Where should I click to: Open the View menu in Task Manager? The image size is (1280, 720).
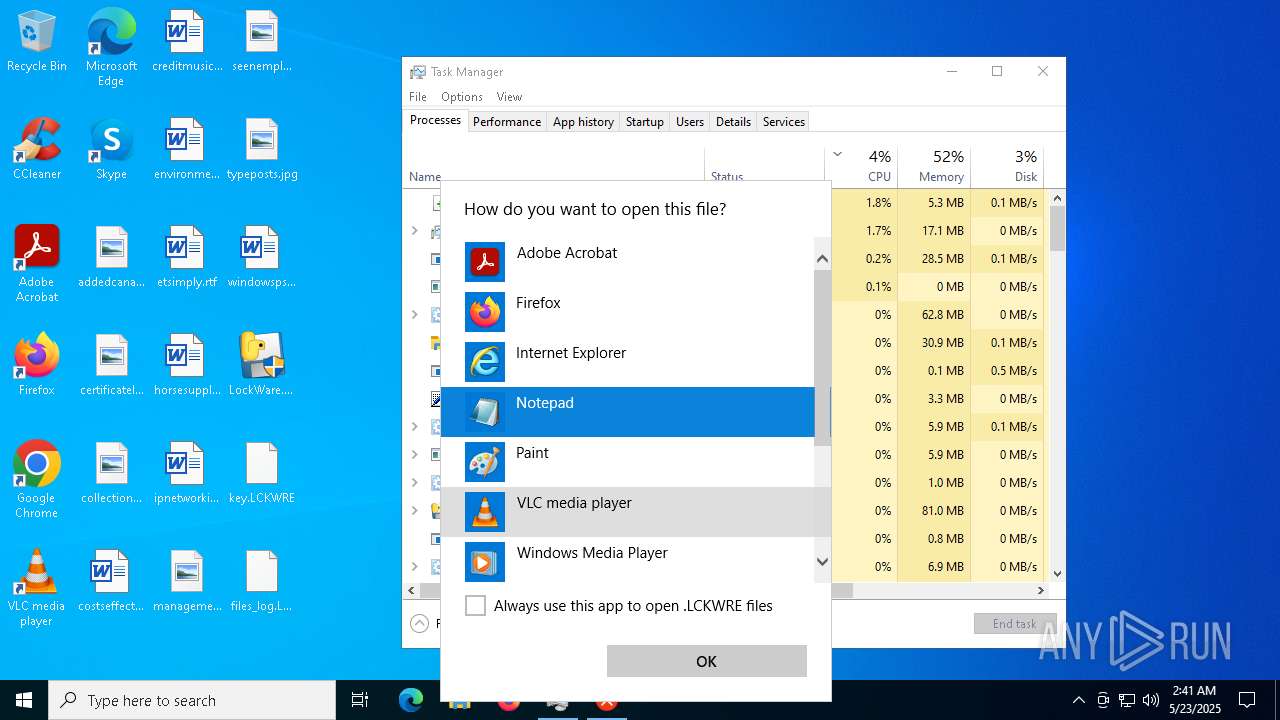click(x=509, y=97)
